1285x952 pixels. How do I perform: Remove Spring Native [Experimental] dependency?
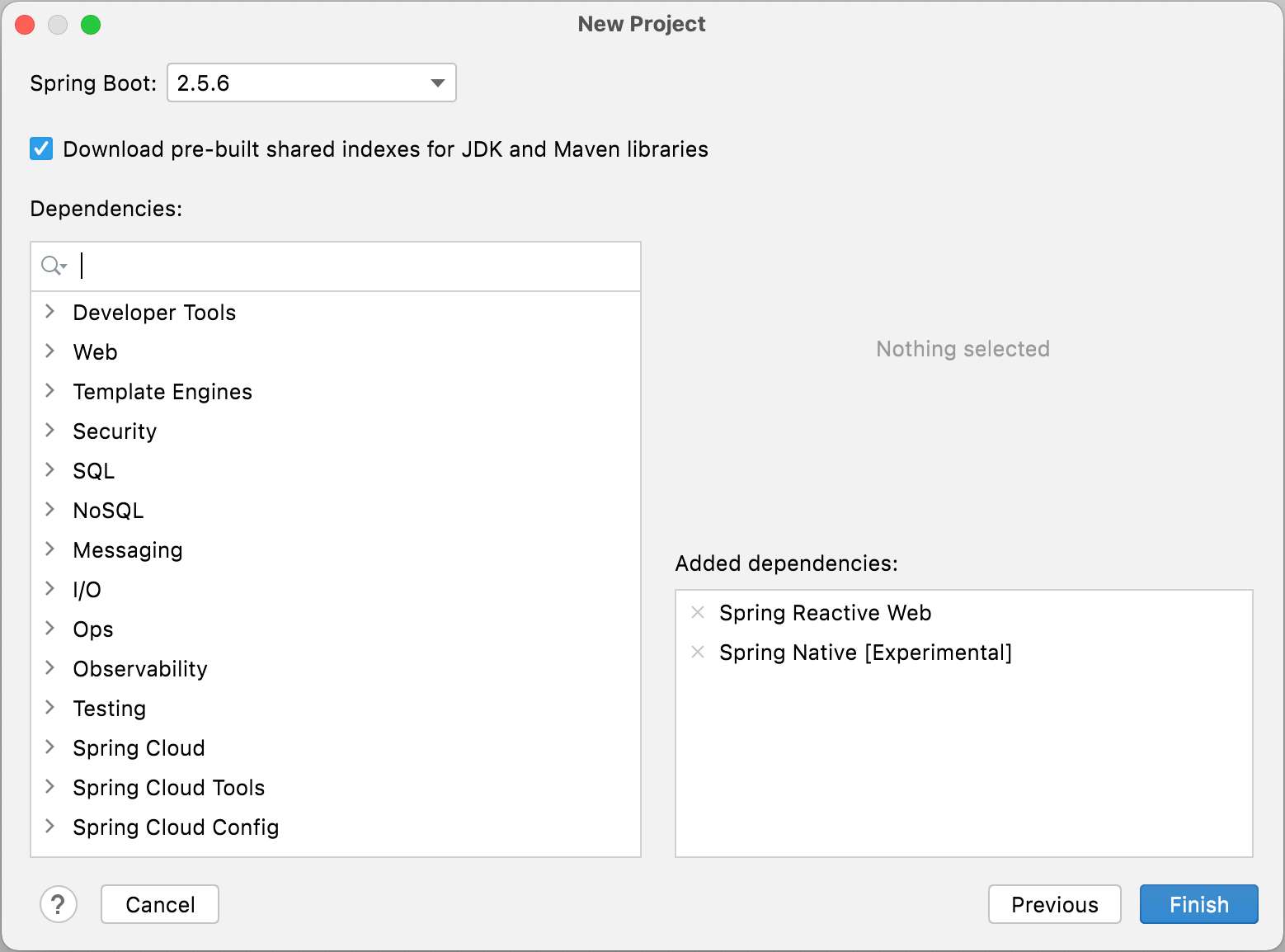(698, 652)
